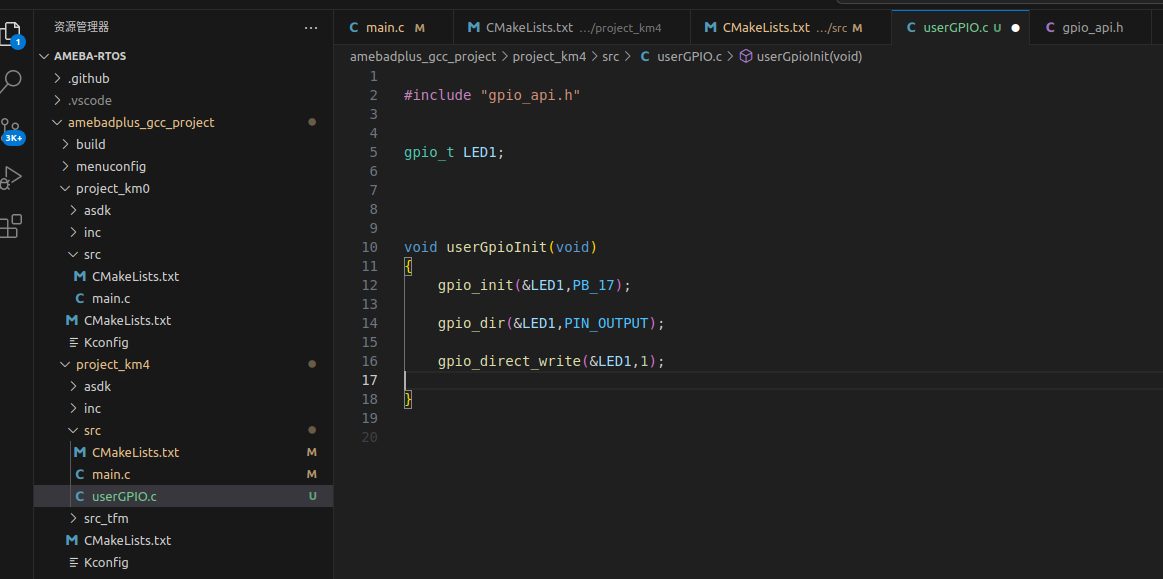Click amebadplus_gcc_project in the breadcrumb

423,56
